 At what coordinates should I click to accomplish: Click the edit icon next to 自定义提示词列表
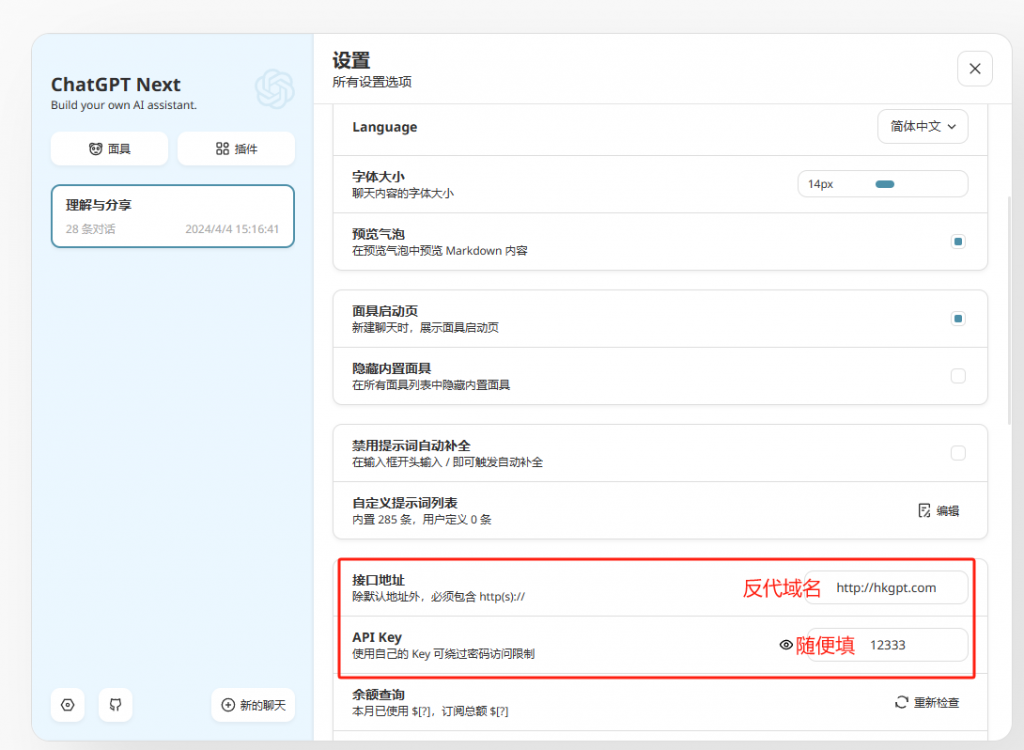924,510
